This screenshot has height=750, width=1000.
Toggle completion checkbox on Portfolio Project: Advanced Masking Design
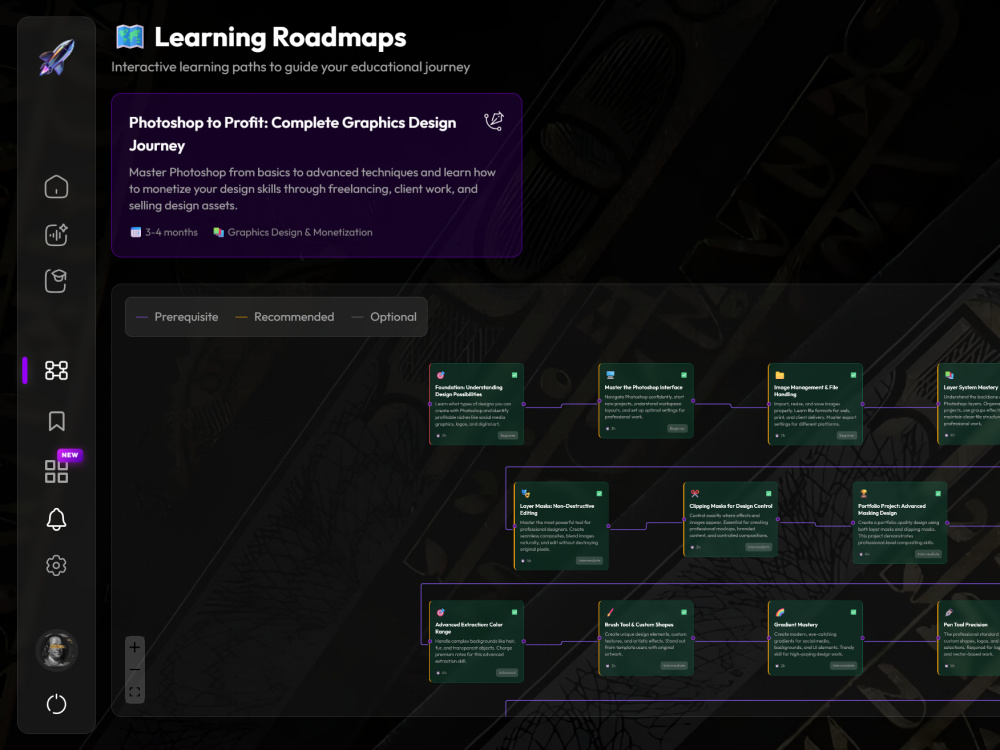(x=938, y=494)
